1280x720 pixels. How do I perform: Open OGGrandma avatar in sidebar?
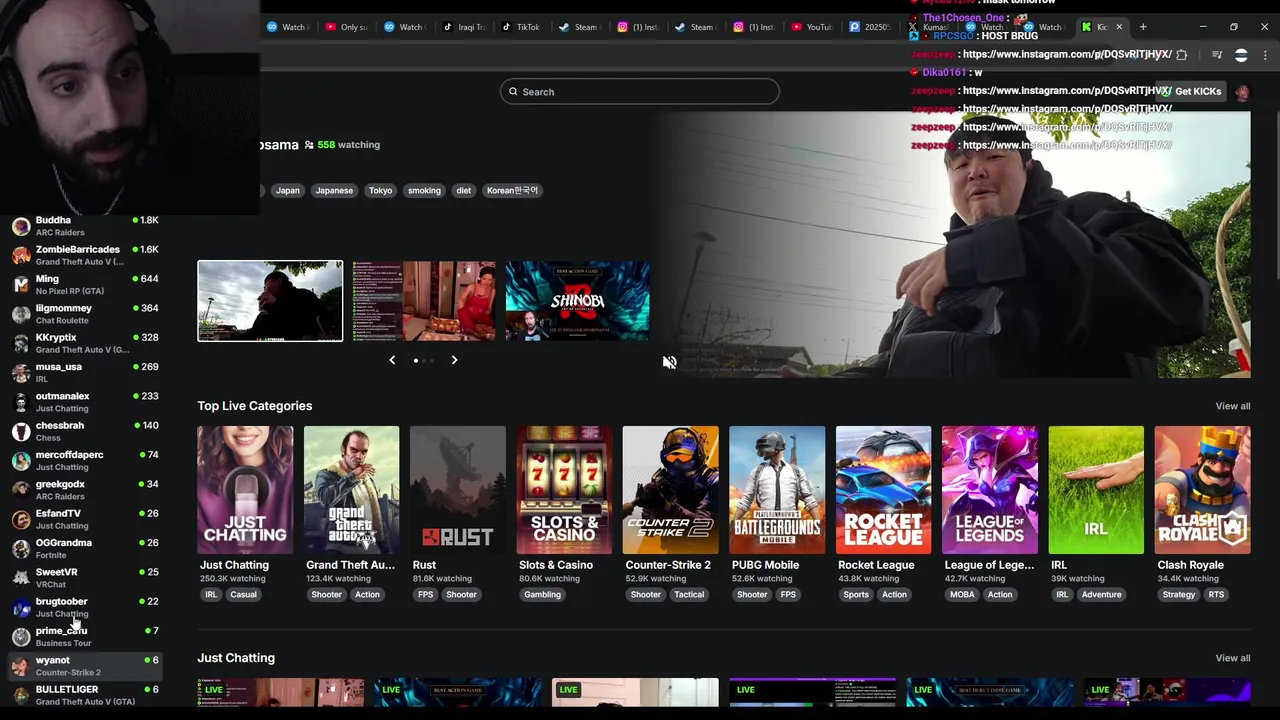pos(21,549)
